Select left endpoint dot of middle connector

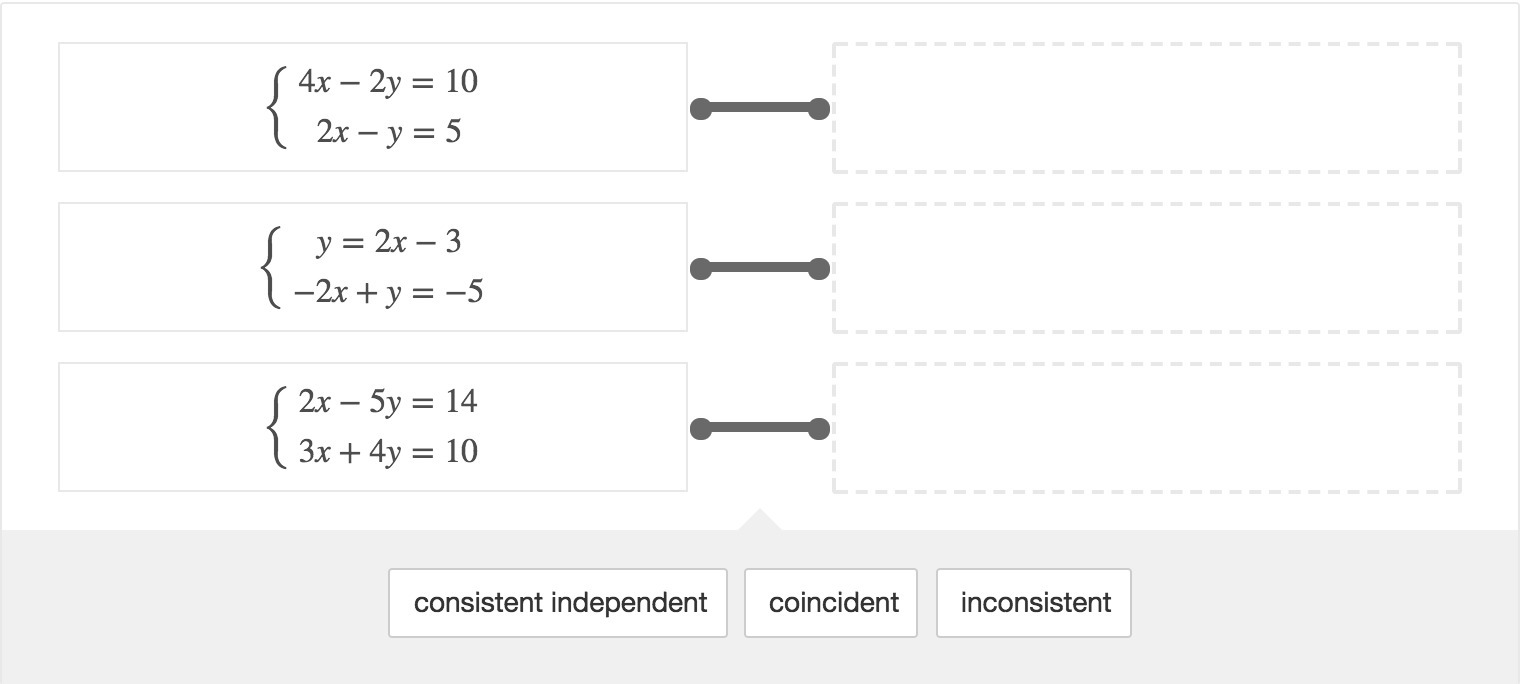701,268
